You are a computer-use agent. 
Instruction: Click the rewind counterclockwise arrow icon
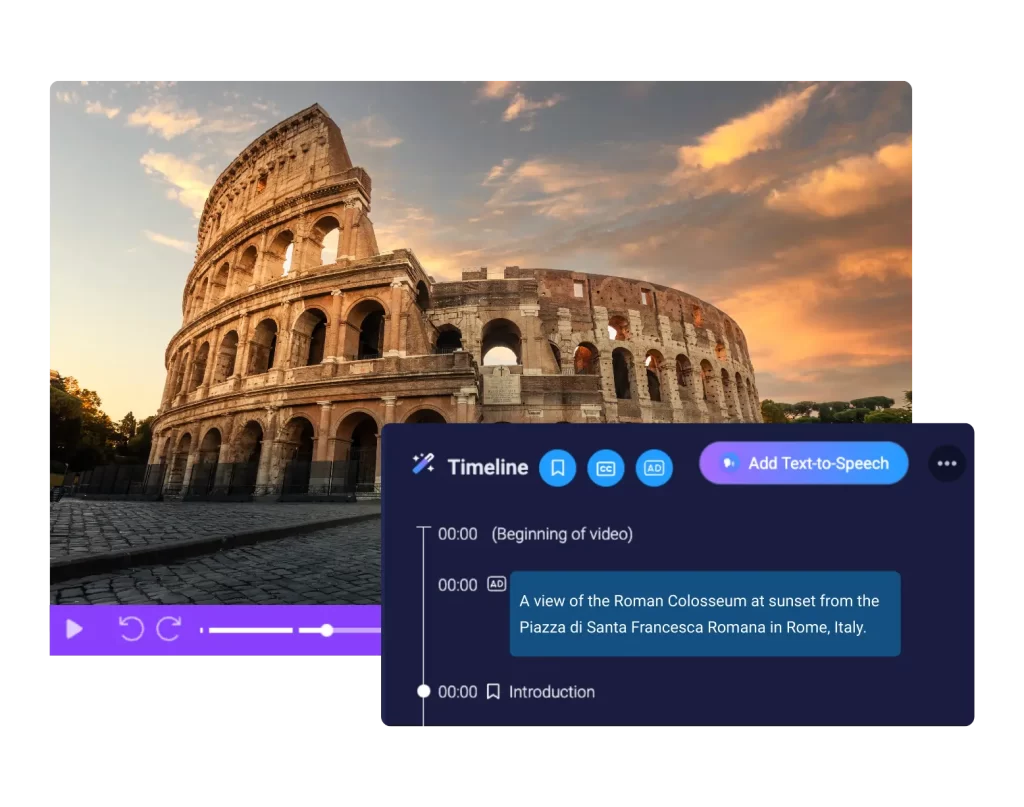click(131, 629)
